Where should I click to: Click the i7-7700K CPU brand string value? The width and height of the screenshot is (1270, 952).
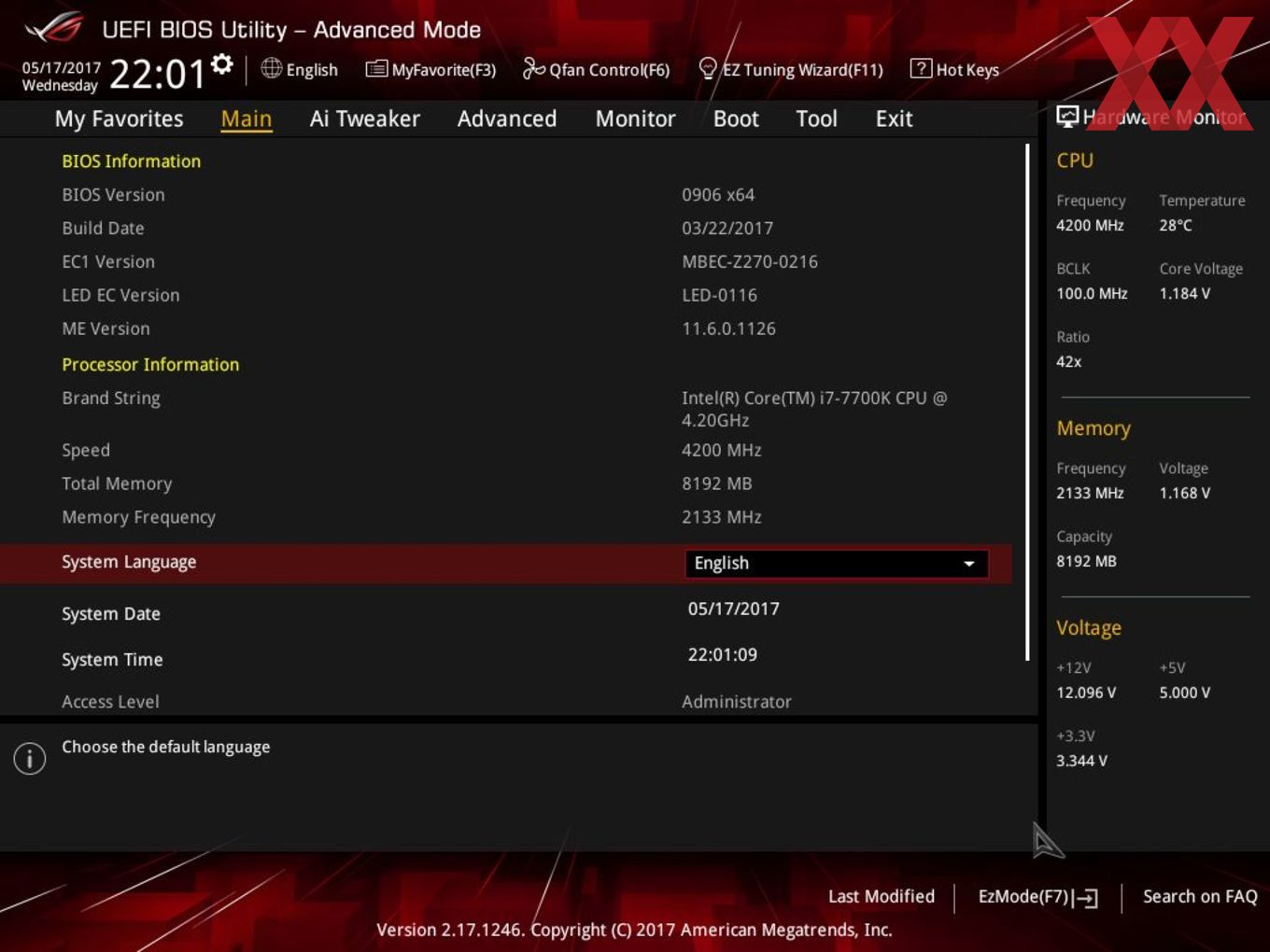[x=814, y=409]
